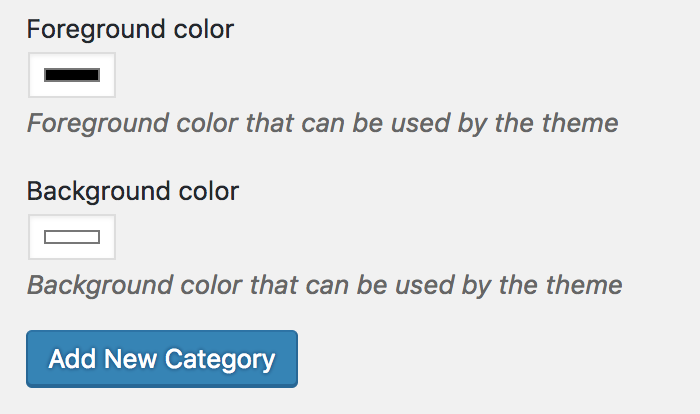Select the "Background color" field label
Screen dimensions: 700x414
(x=133, y=190)
